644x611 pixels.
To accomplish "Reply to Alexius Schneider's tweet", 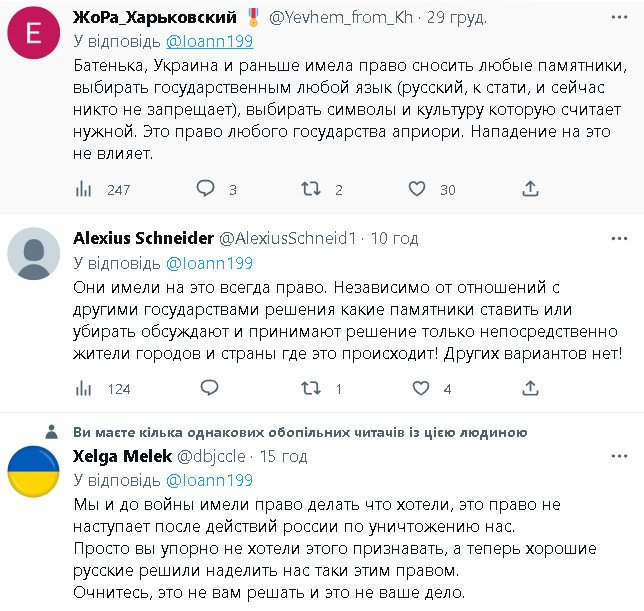I will pos(209,388).
